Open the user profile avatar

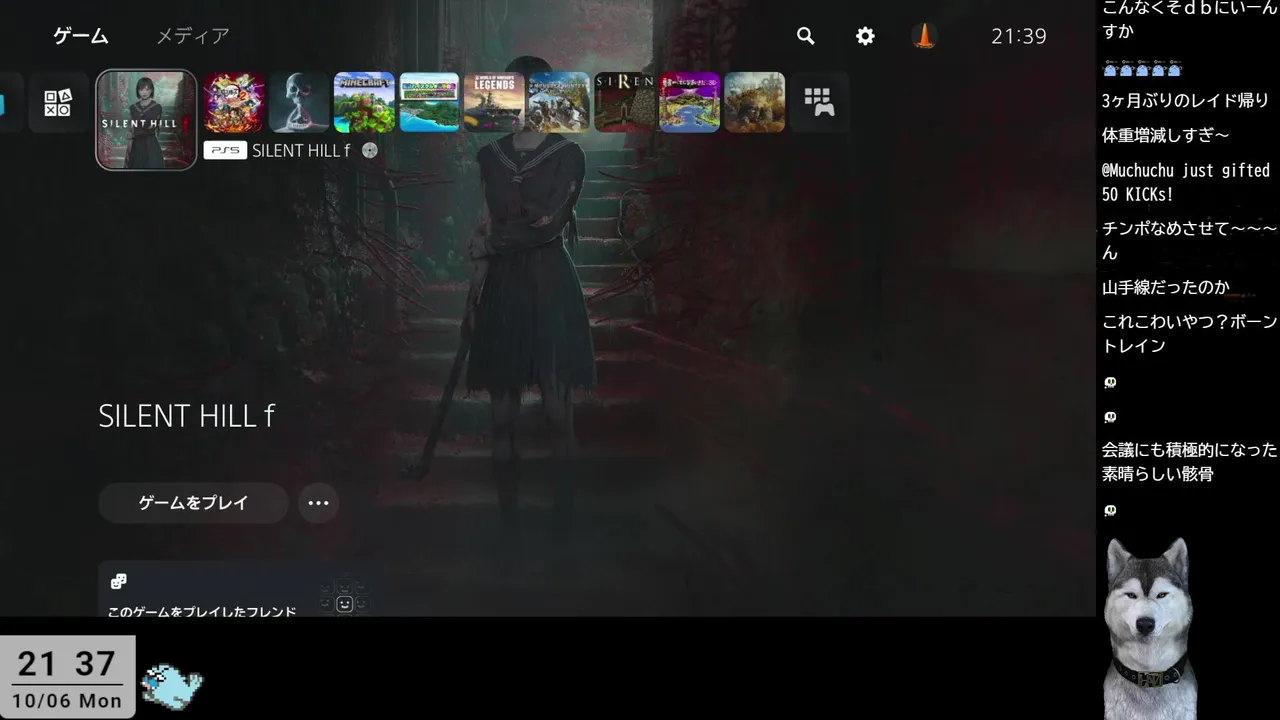[924, 36]
